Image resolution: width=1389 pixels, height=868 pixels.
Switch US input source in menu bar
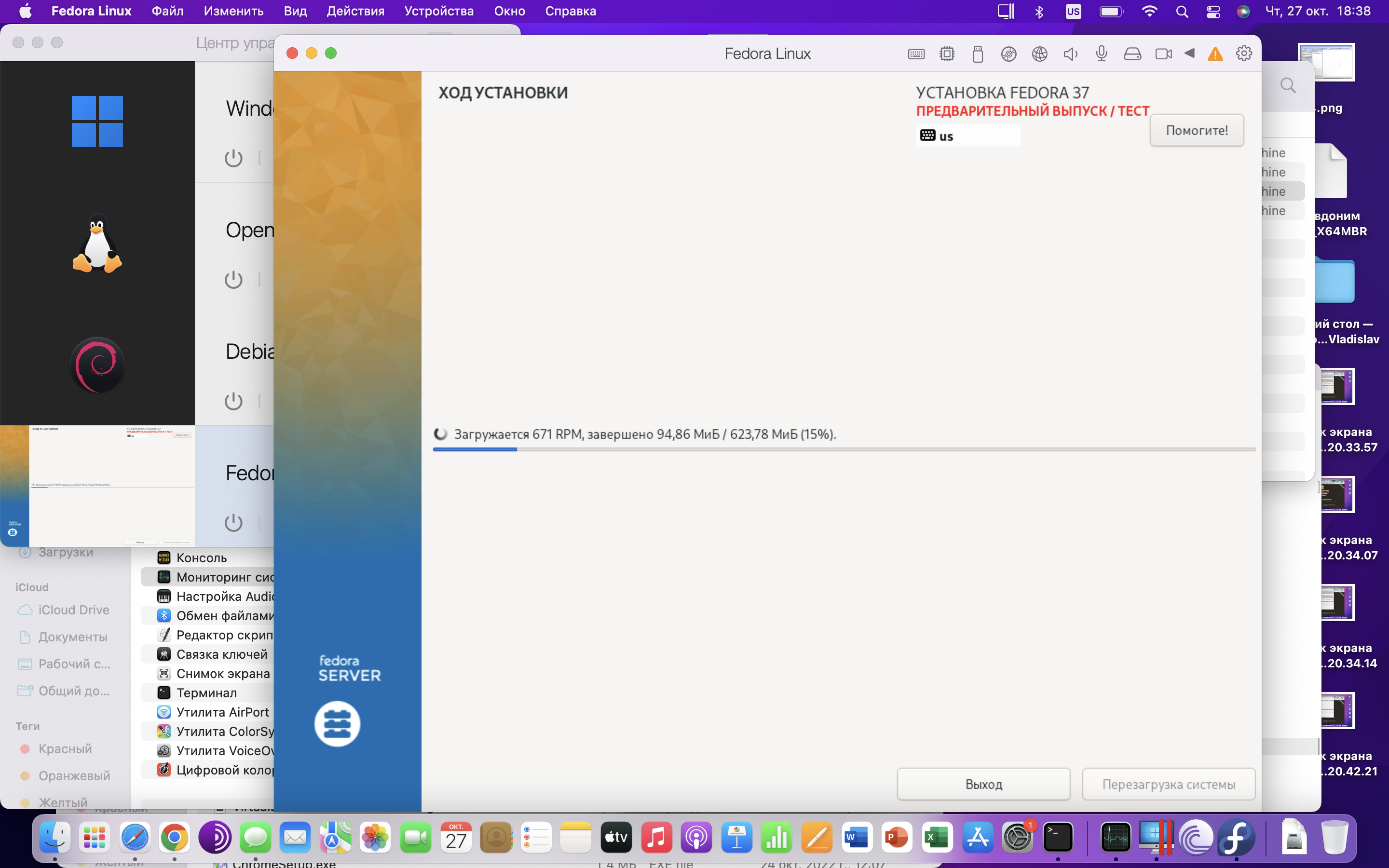[x=1073, y=12]
